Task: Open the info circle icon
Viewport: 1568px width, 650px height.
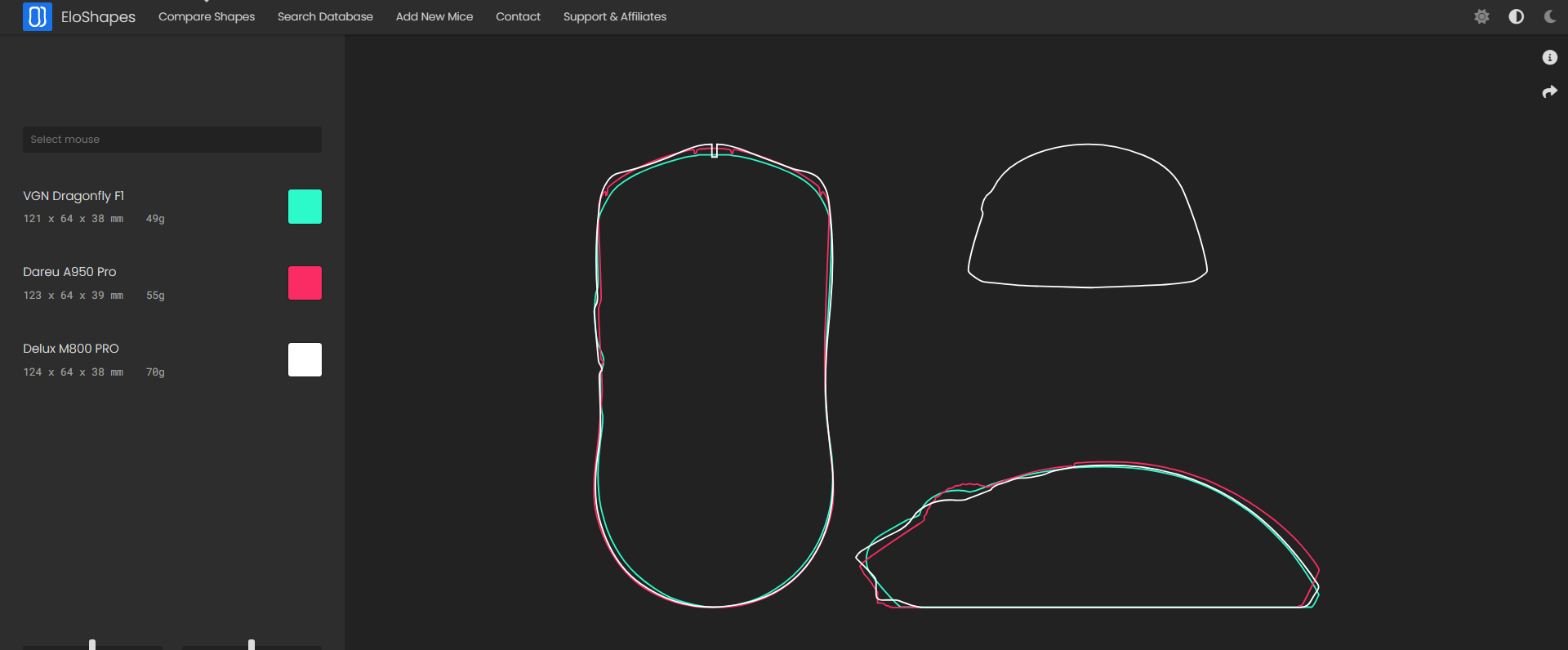Action: (1549, 57)
